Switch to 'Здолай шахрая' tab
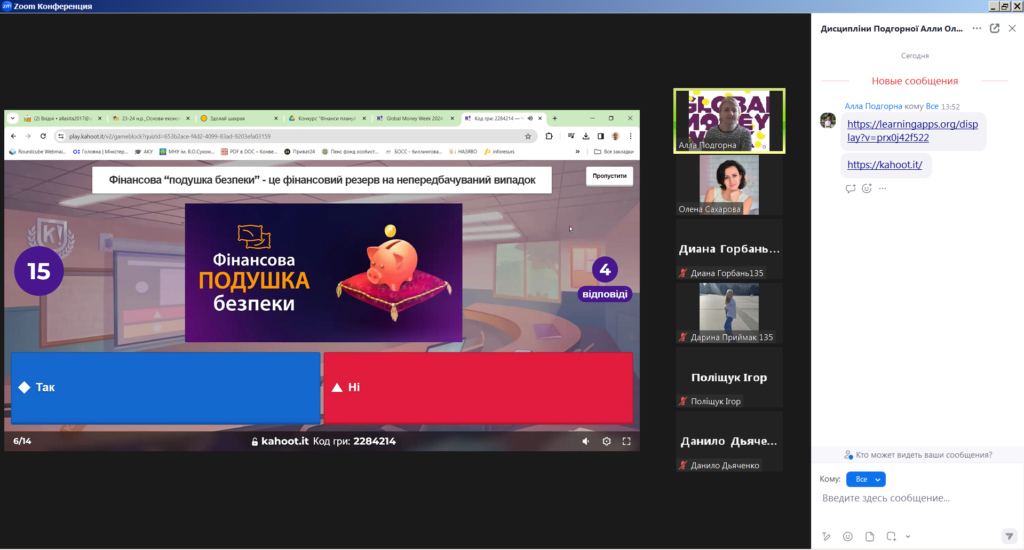 (239, 118)
